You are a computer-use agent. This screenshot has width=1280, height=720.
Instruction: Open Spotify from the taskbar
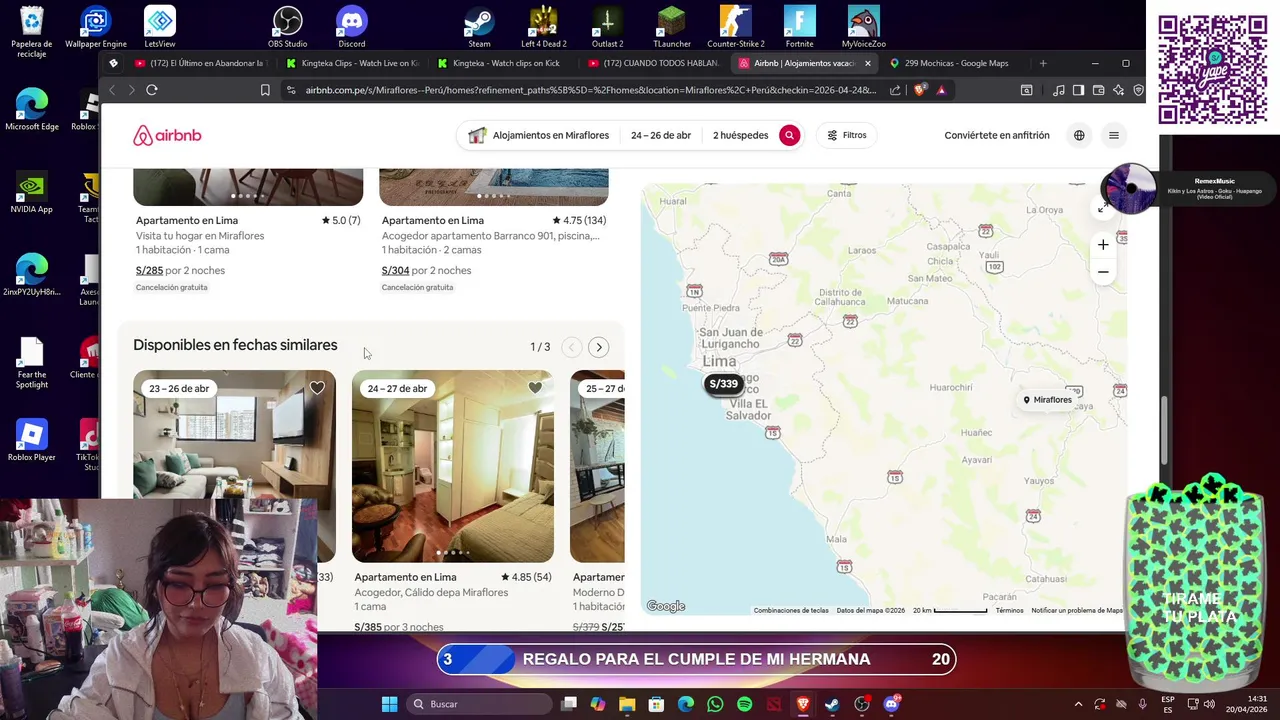744,704
